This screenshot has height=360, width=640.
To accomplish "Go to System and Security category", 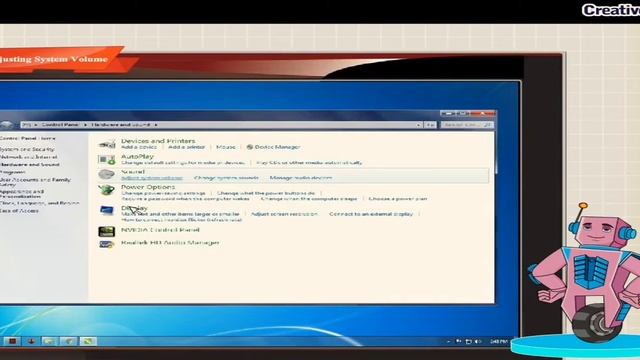I will 27,149.
